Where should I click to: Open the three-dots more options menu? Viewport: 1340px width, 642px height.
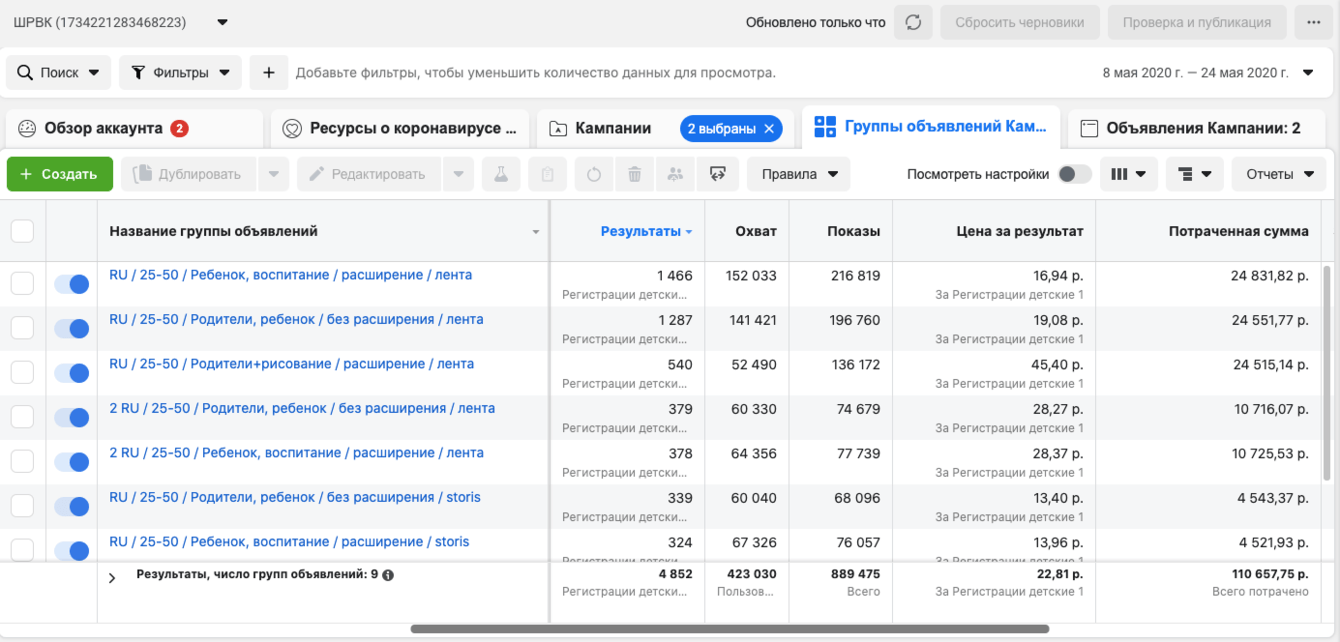click(1313, 22)
